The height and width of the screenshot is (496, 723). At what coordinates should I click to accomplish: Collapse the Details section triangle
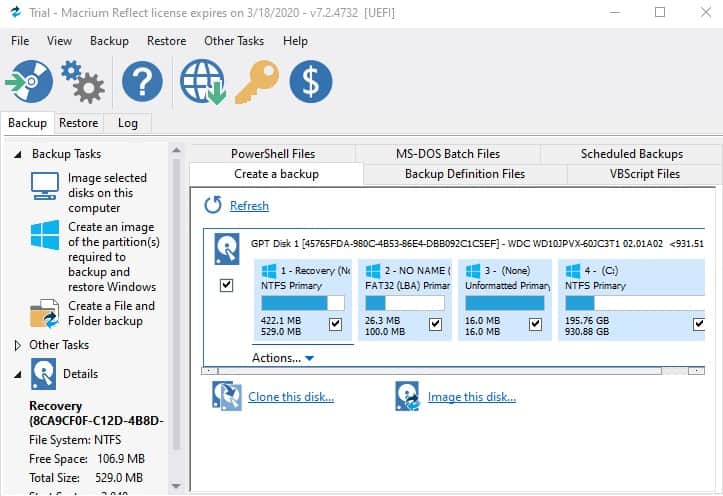click(18, 374)
